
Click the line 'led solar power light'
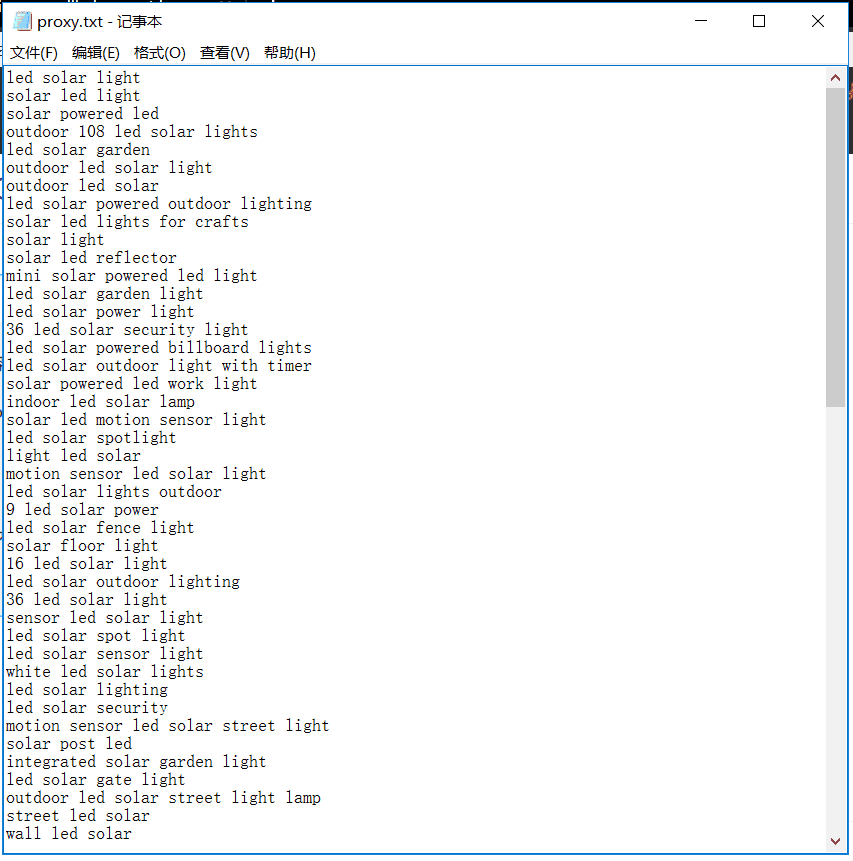[x=101, y=312]
